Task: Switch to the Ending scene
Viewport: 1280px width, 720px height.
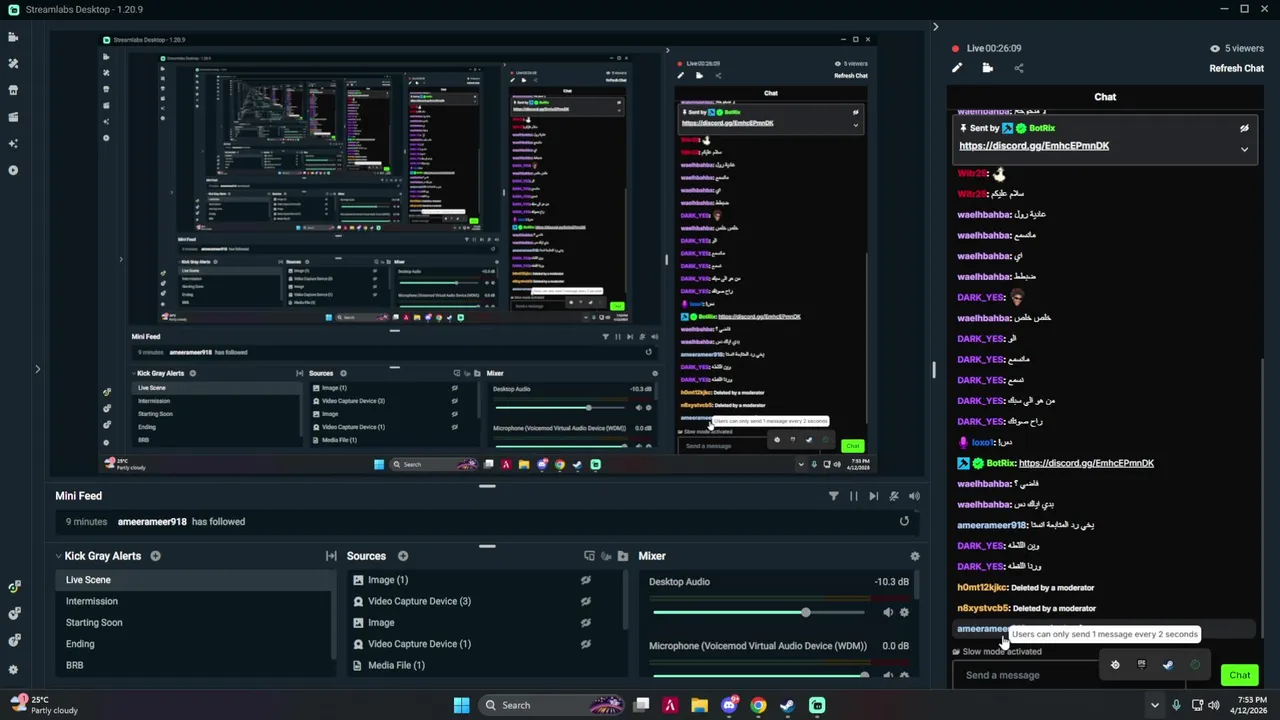Action: tap(193, 644)
